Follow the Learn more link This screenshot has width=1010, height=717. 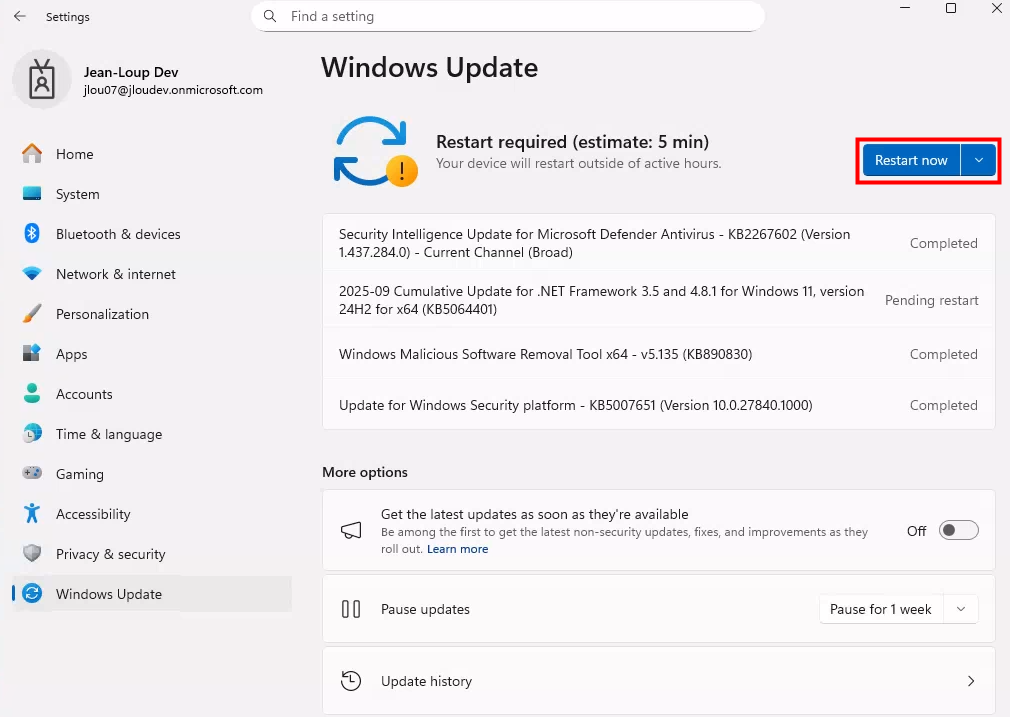(x=457, y=549)
